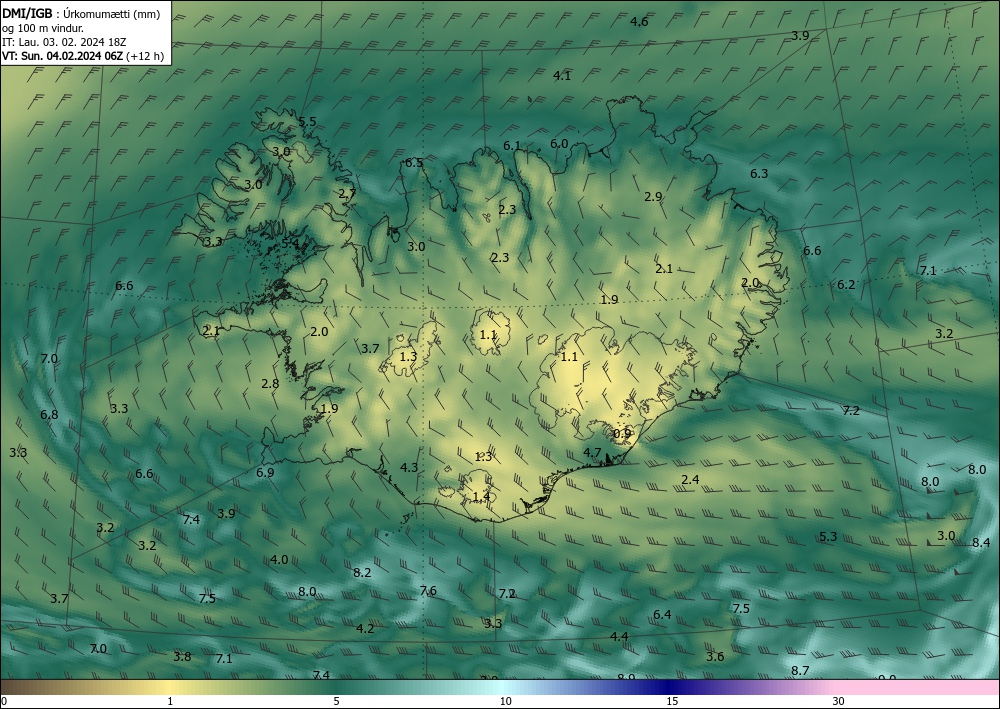
Task: Click the 2.9 value in northeast Iceland
Action: coord(653,197)
